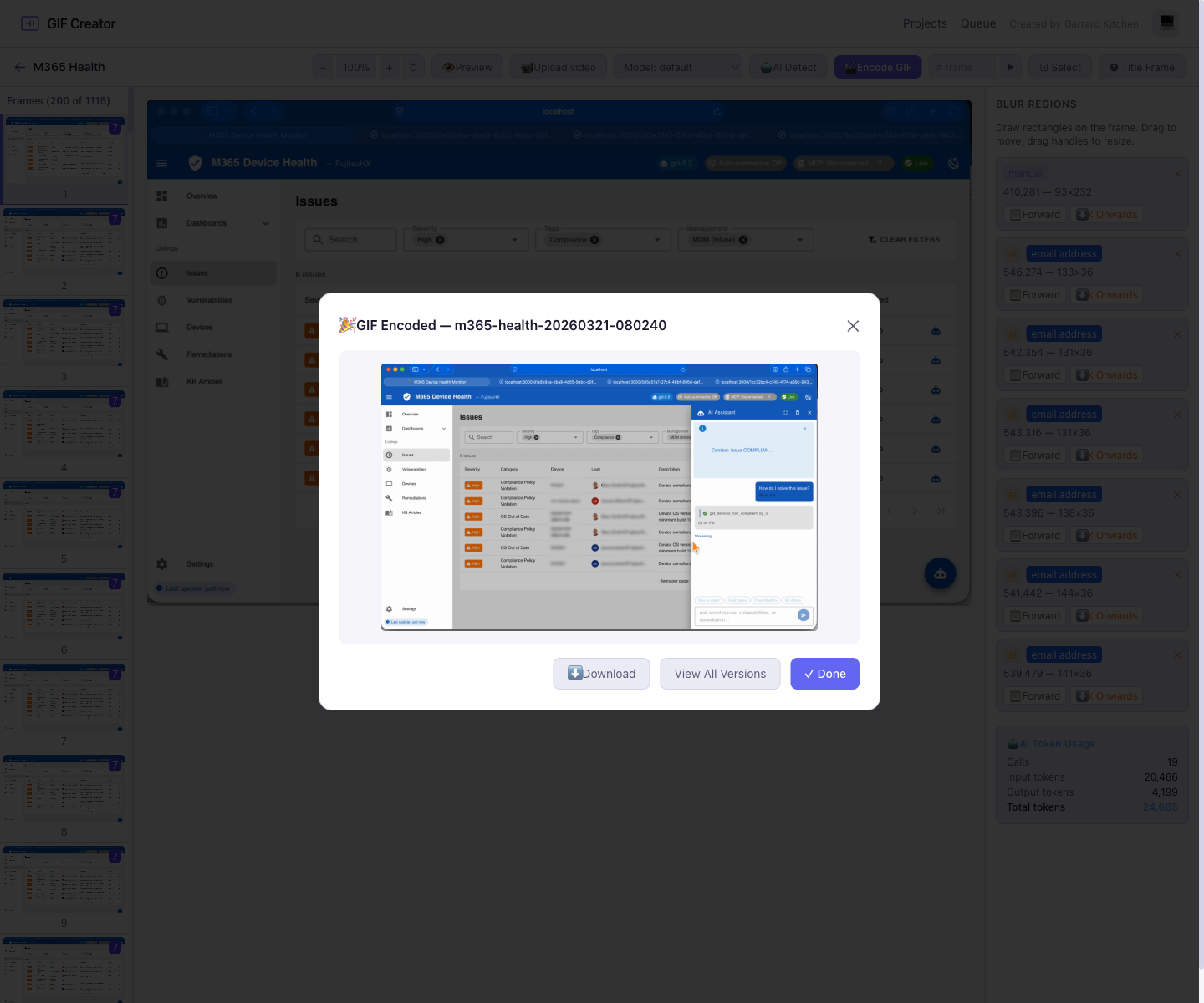Download the encoded GIF
Screen dimensions: 1204x1003
pos(601,674)
